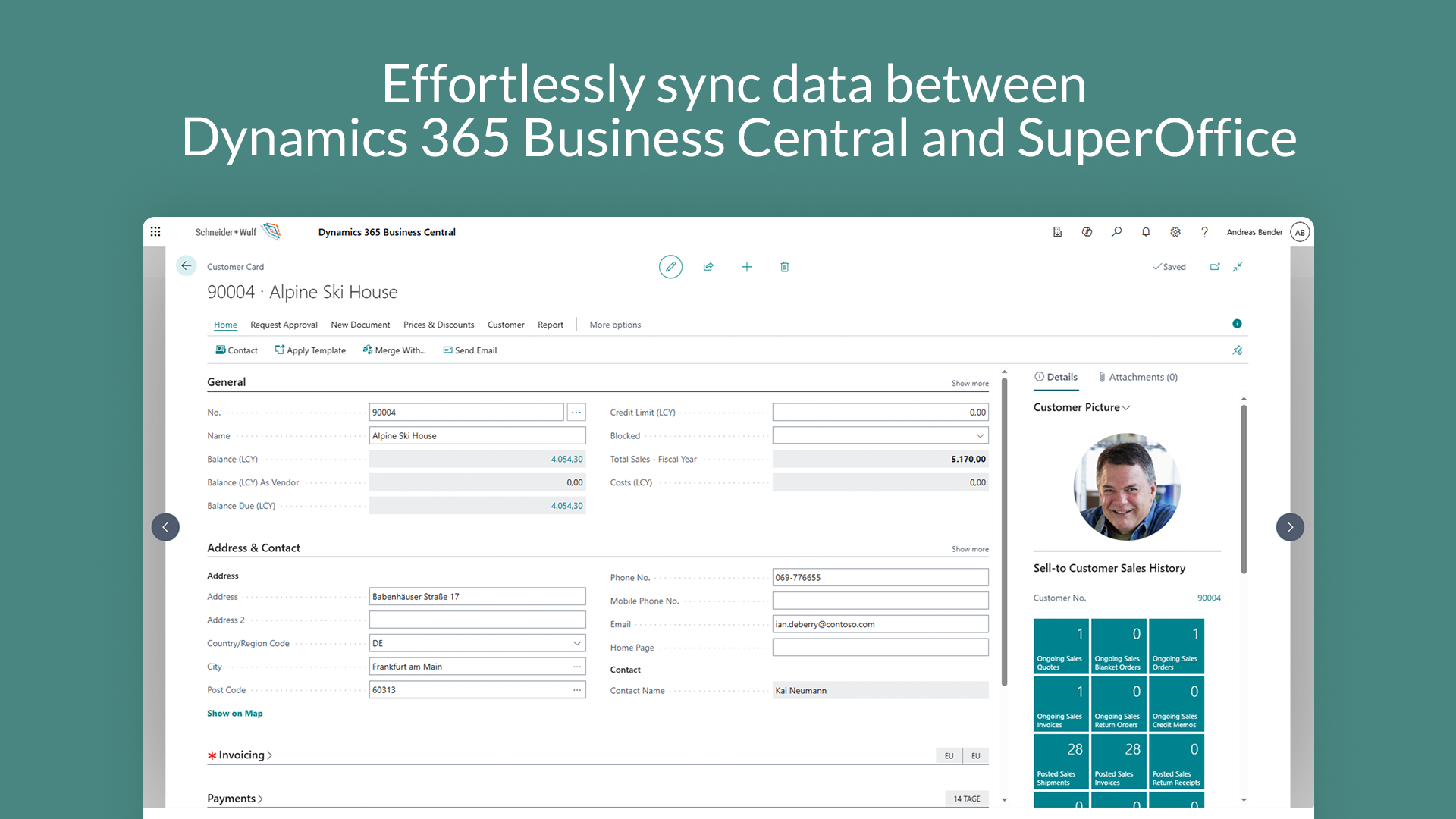Show more in Address & Contact
Viewport: 1456px width, 819px height.
970,549
